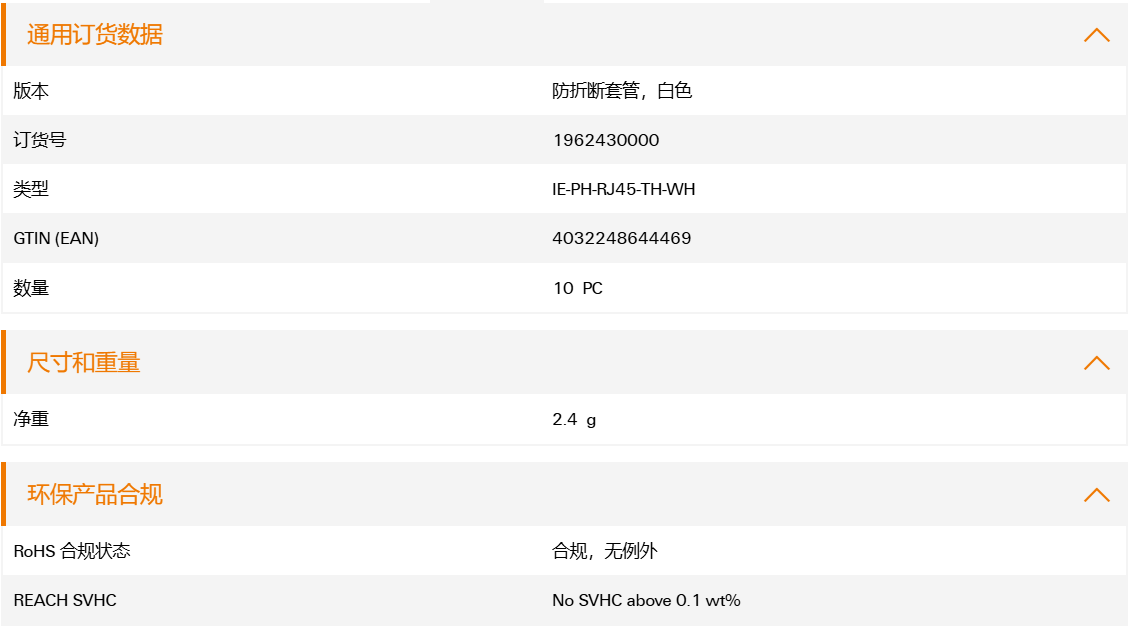Viewport: 1130px width, 630px height.
Task: Click the 类型 row label
Action: coord(31,189)
